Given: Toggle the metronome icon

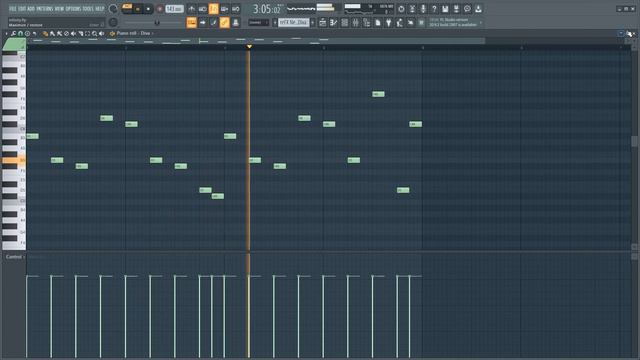Looking at the screenshot, I should click(191, 9).
